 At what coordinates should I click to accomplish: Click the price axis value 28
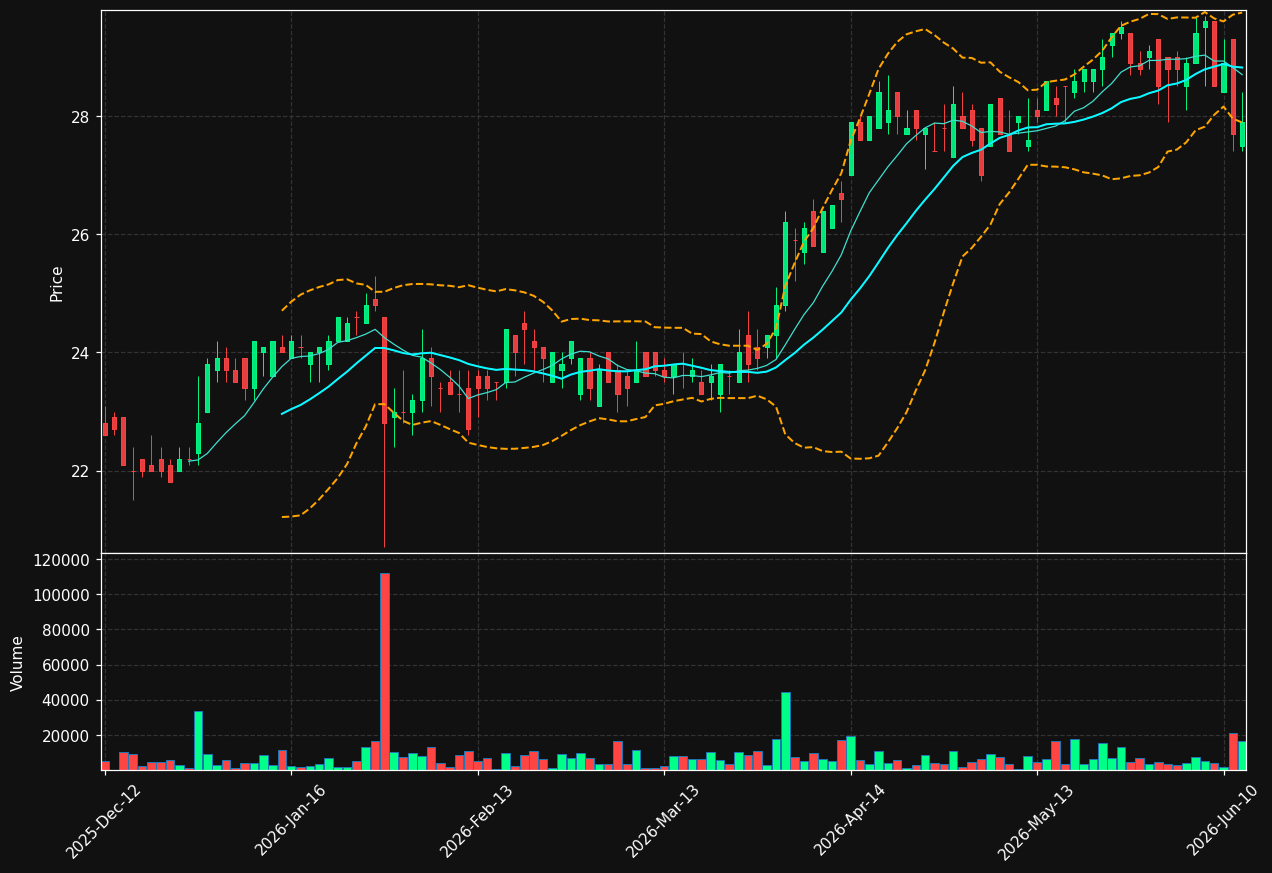pos(79,117)
